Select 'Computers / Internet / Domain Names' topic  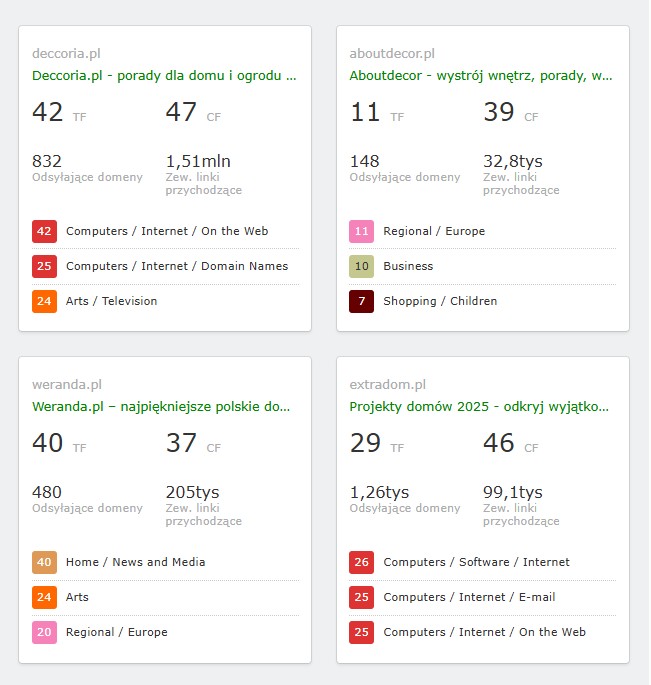tap(177, 266)
